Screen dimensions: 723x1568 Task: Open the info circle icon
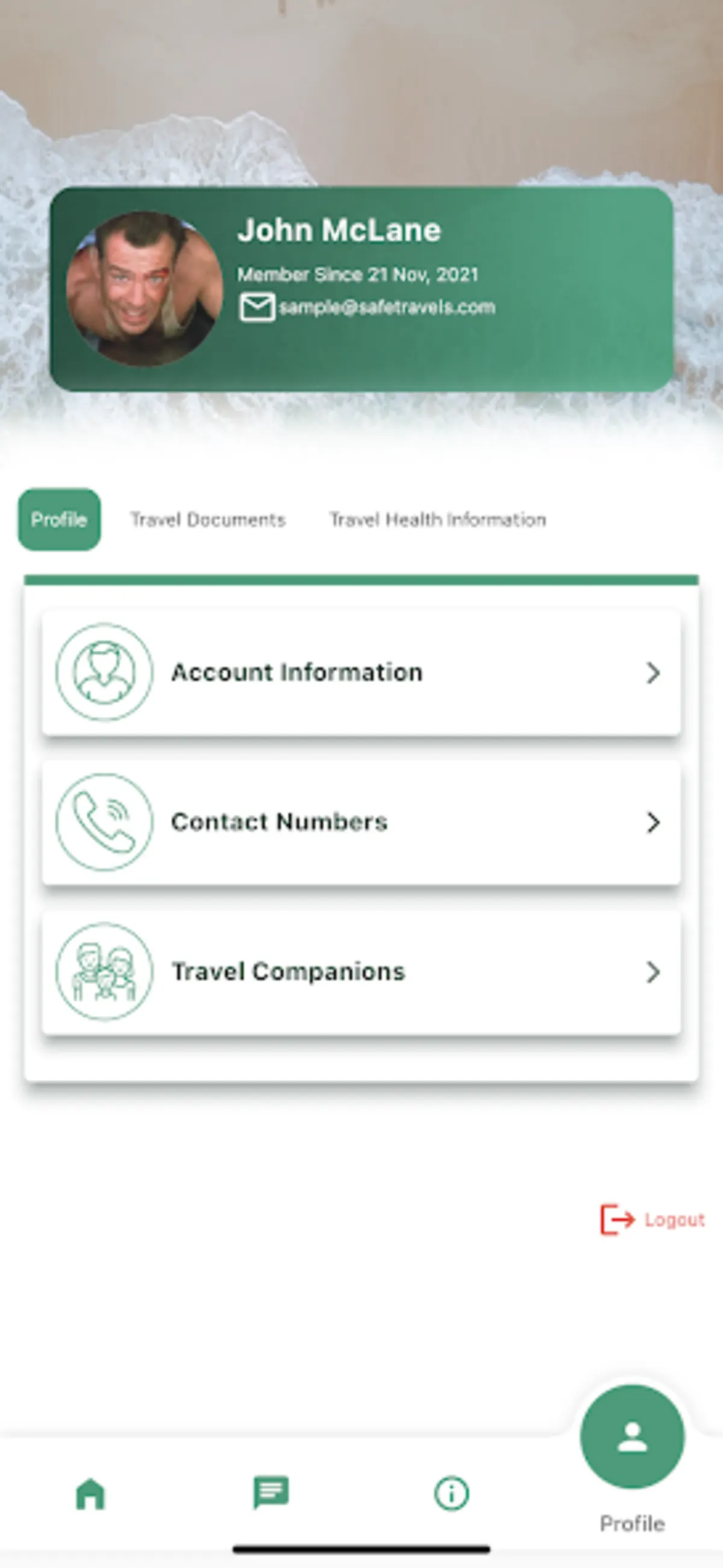[x=451, y=1493]
